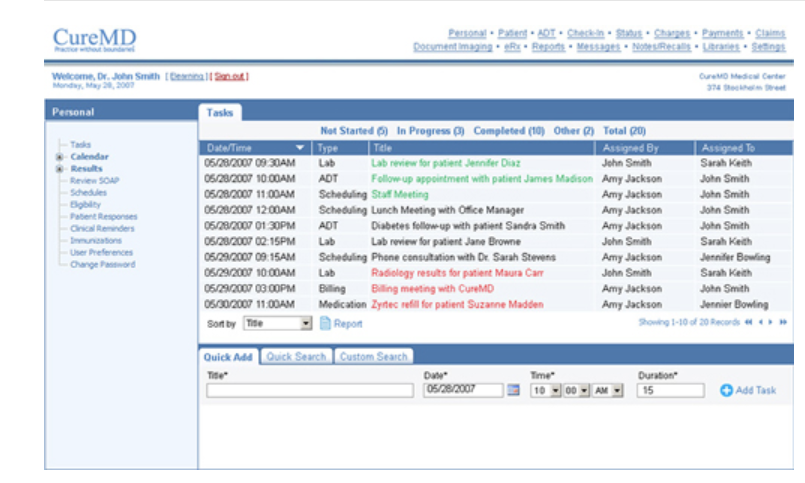Jump to last page of records

[x=783, y=322]
